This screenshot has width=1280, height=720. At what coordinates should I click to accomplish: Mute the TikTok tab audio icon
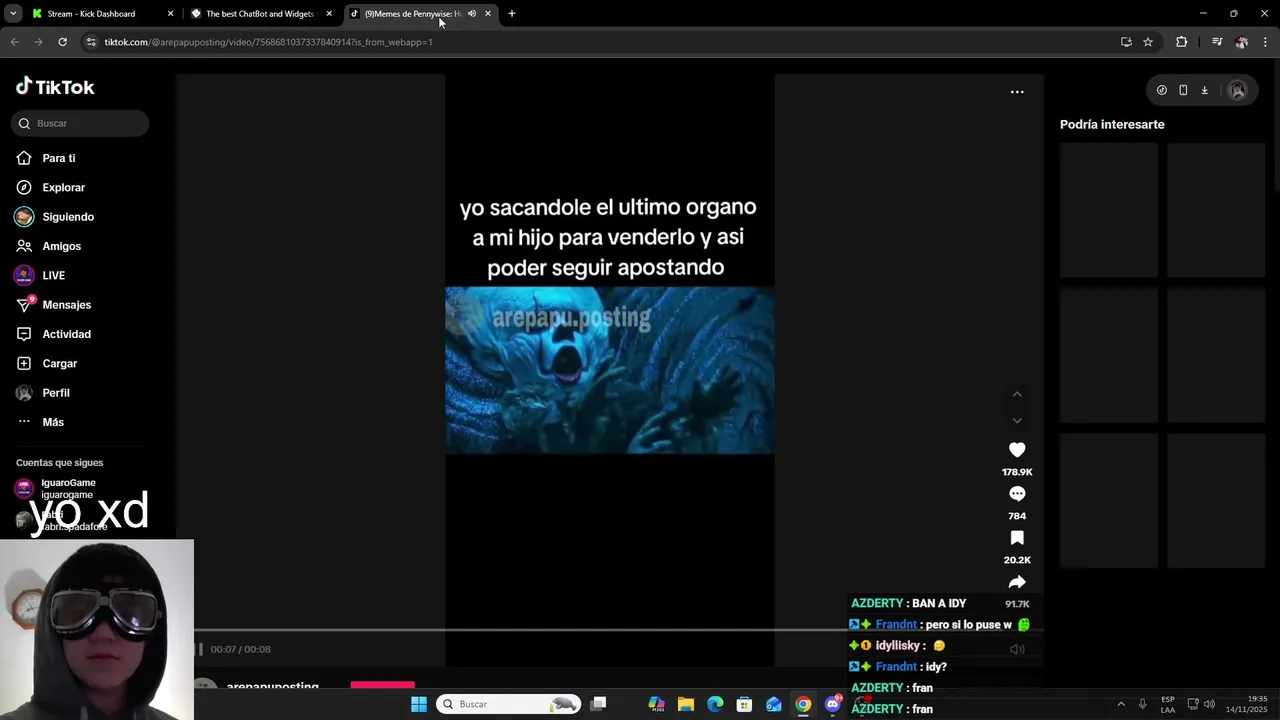472,14
